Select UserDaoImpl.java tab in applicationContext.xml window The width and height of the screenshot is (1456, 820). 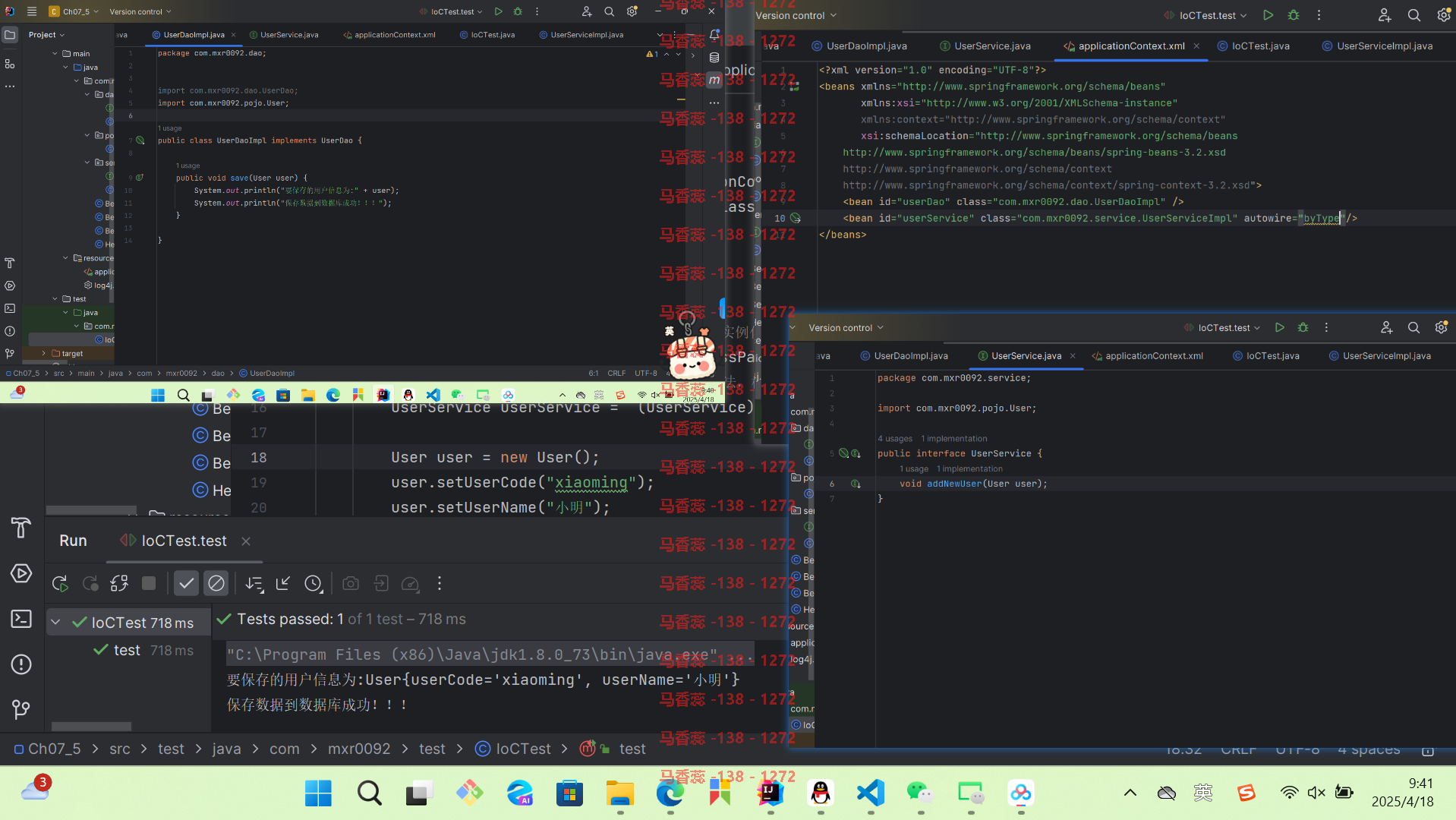pyautogui.click(x=859, y=46)
